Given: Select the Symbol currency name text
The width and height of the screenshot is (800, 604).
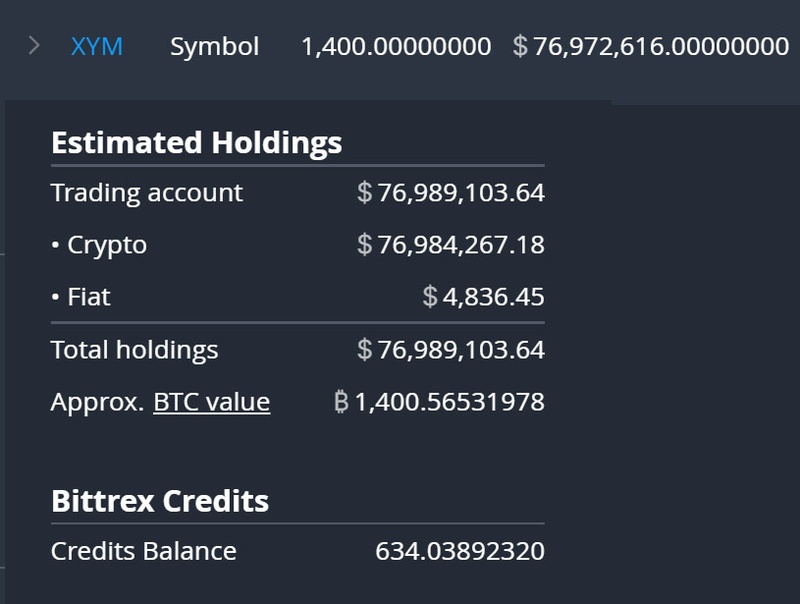Looking at the screenshot, I should [214, 46].
